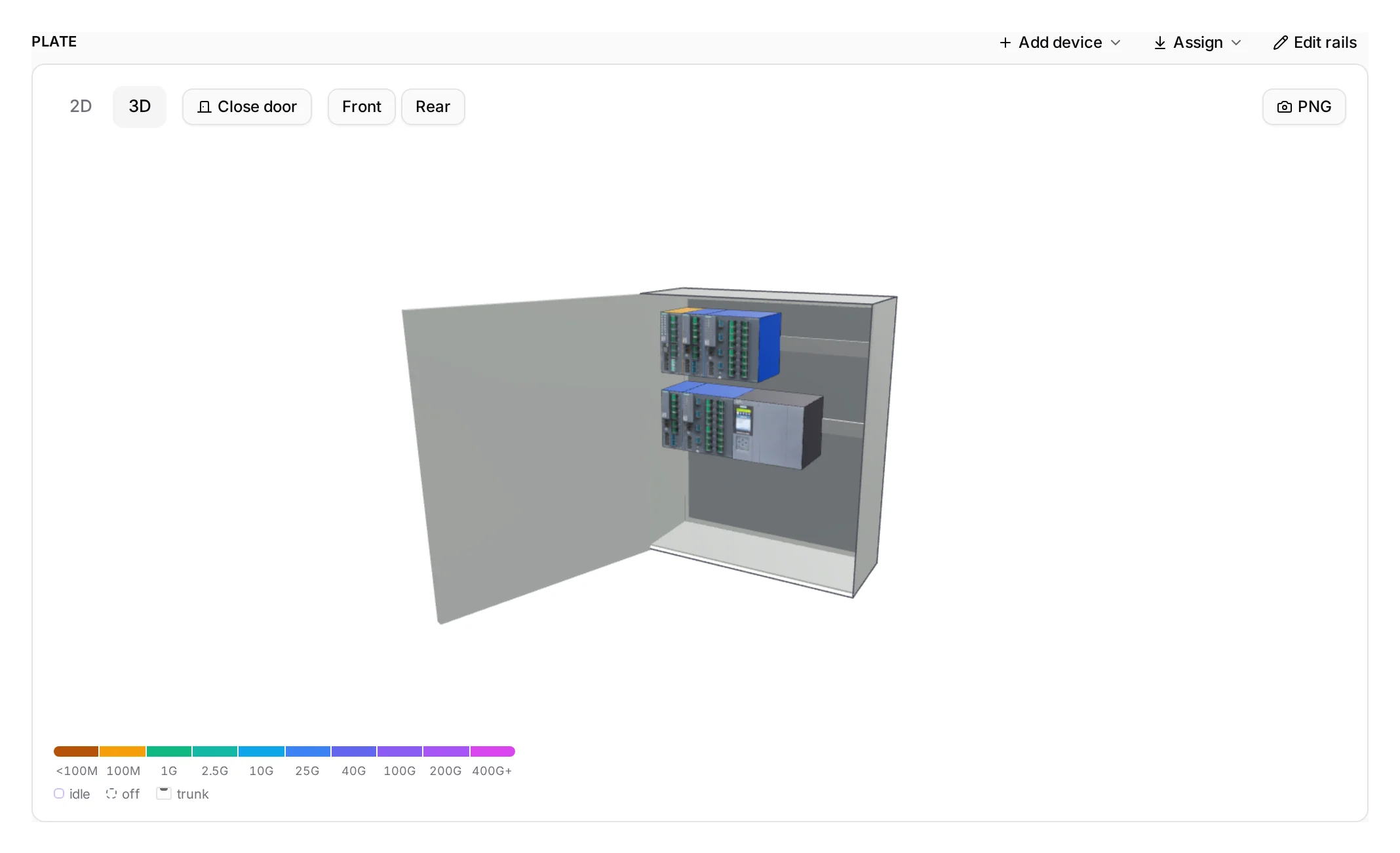The image size is (1400, 853).
Task: Click the plus icon beside Add device
Action: pyautogui.click(x=1005, y=43)
